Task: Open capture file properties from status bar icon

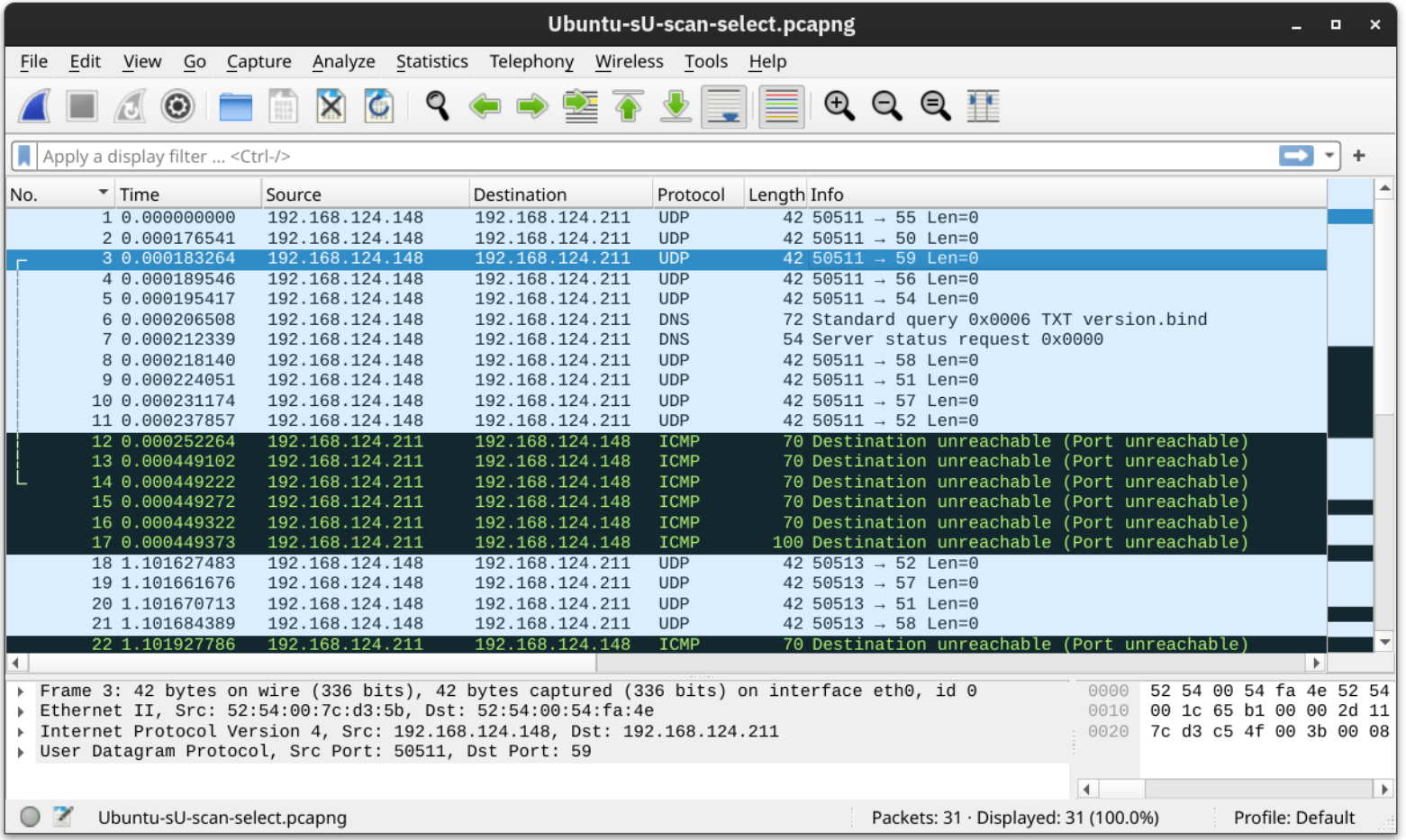Action: tap(63, 817)
